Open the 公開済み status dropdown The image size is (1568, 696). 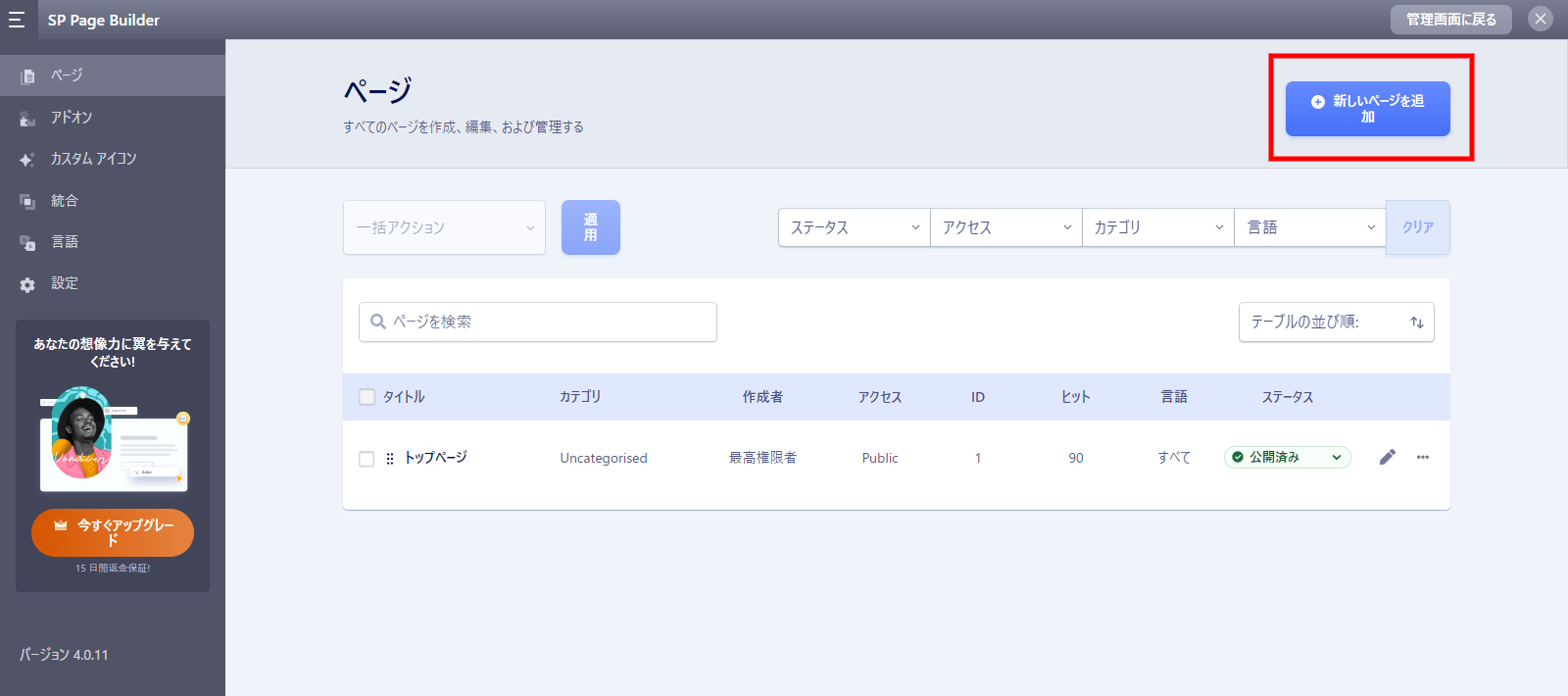(x=1287, y=457)
